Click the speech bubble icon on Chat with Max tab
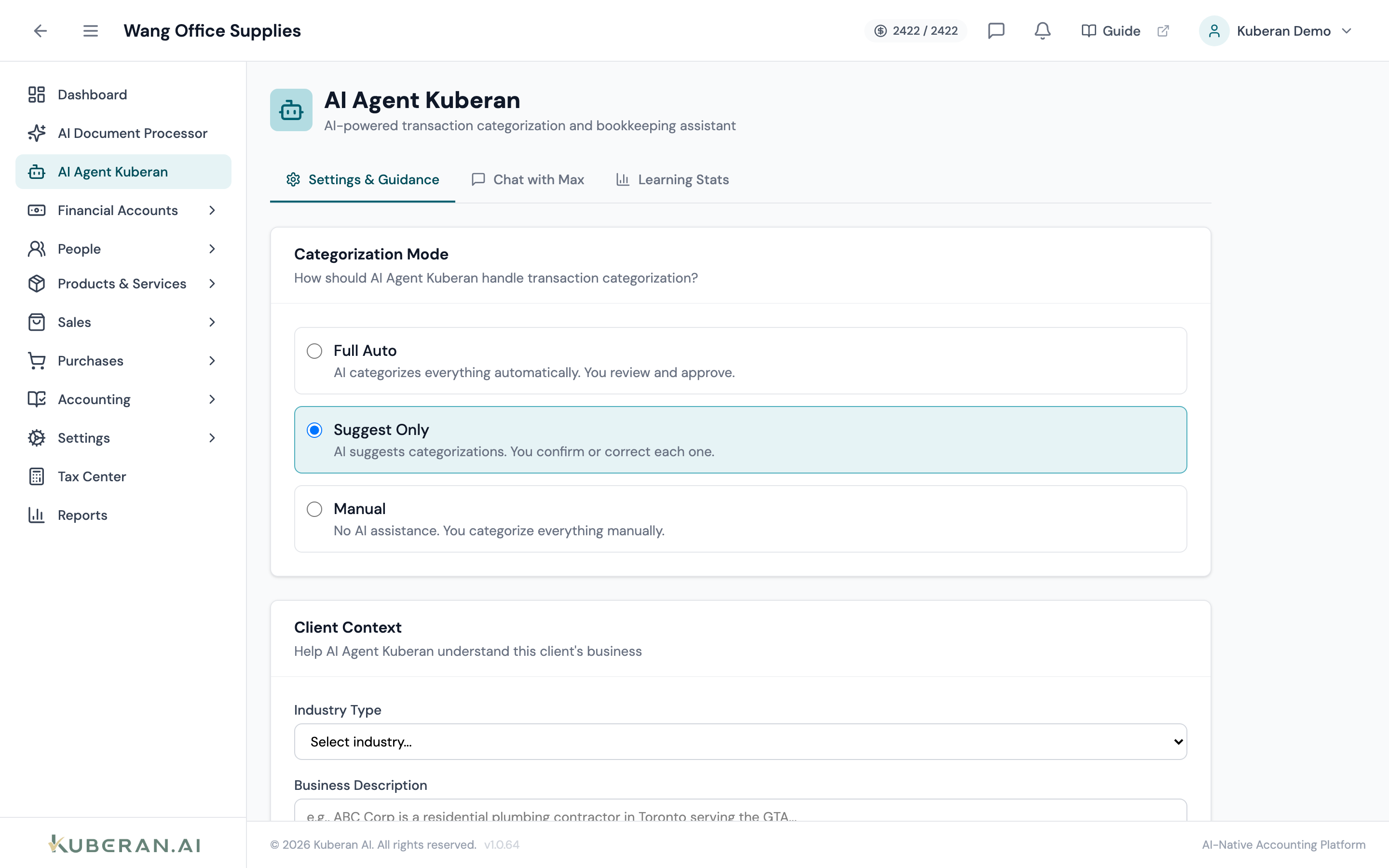The image size is (1389, 868). click(478, 180)
